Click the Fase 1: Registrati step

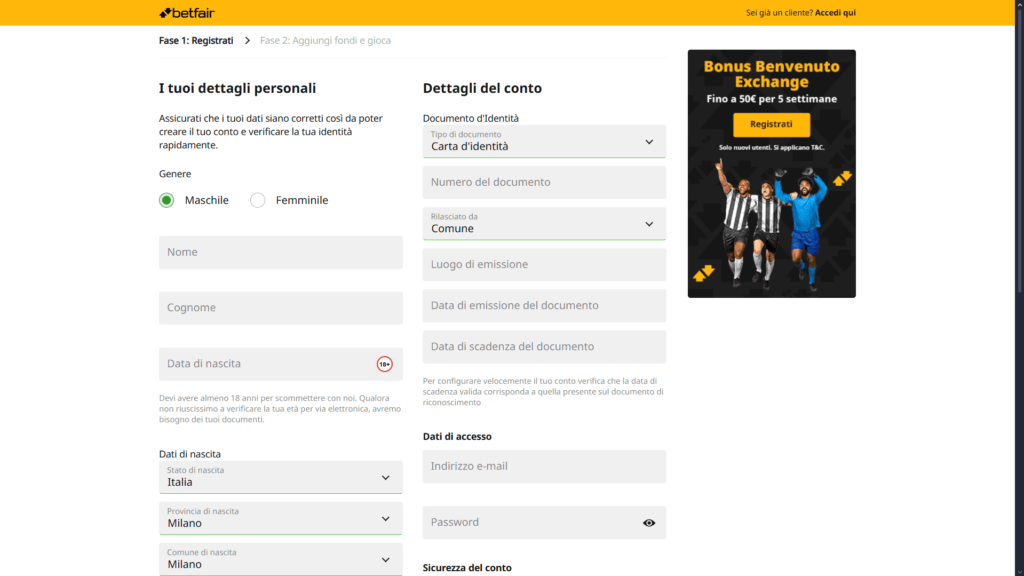coord(194,41)
